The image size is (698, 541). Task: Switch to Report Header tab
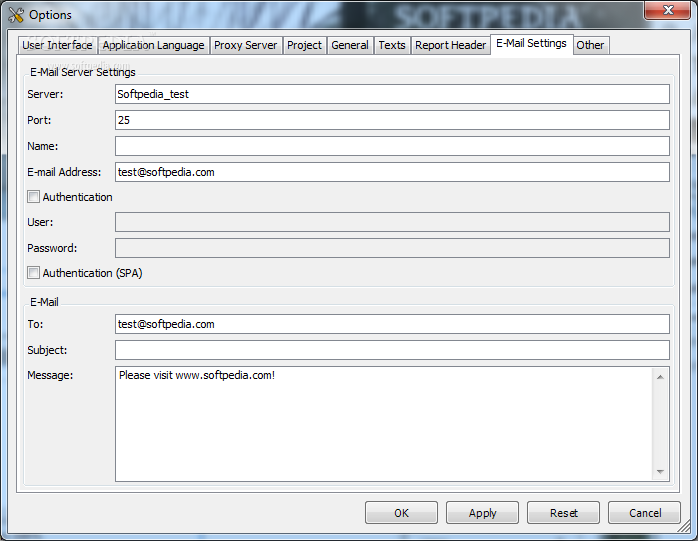(x=450, y=45)
